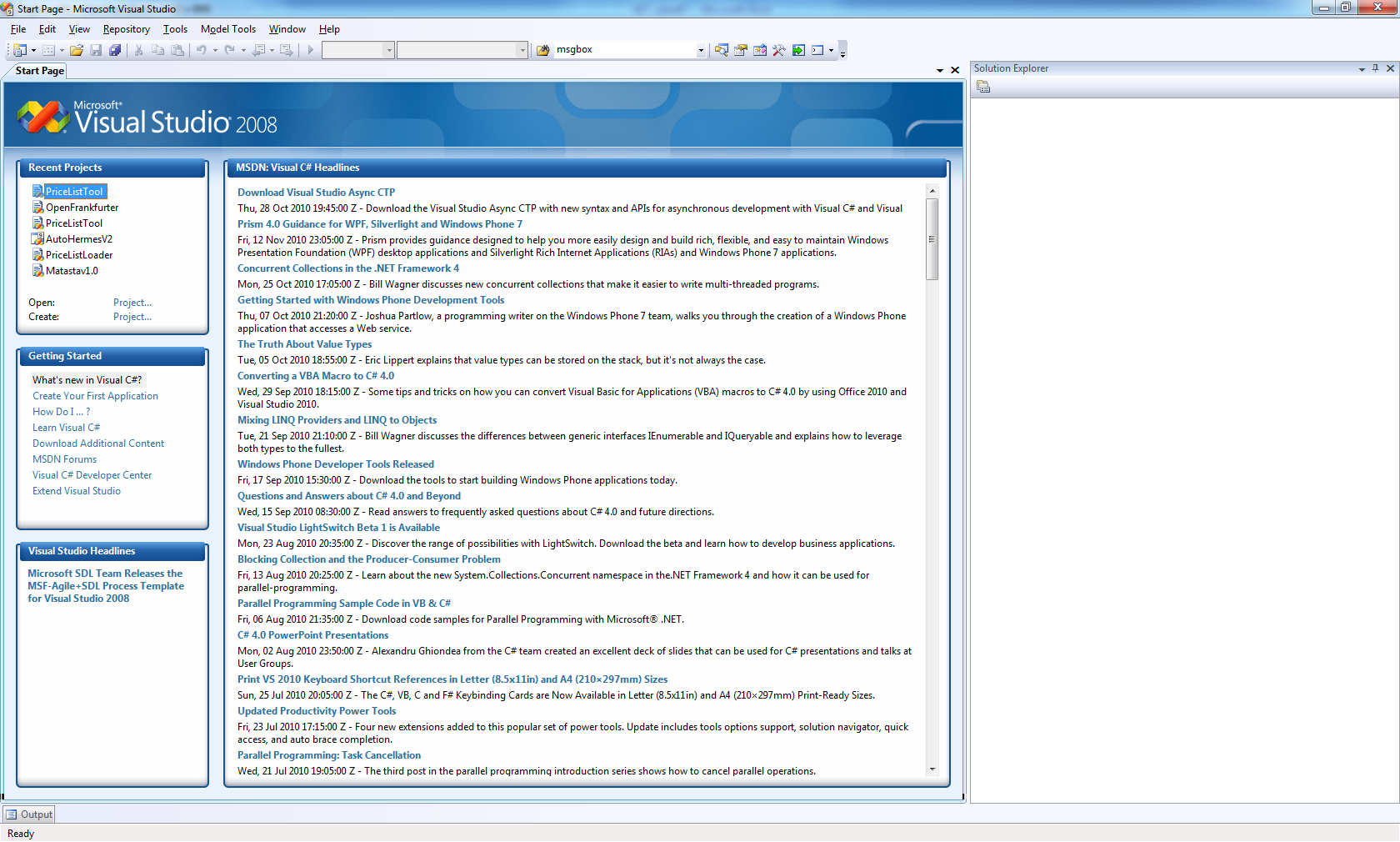1400x842 pixels.
Task: Open the View menu
Action: click(79, 29)
